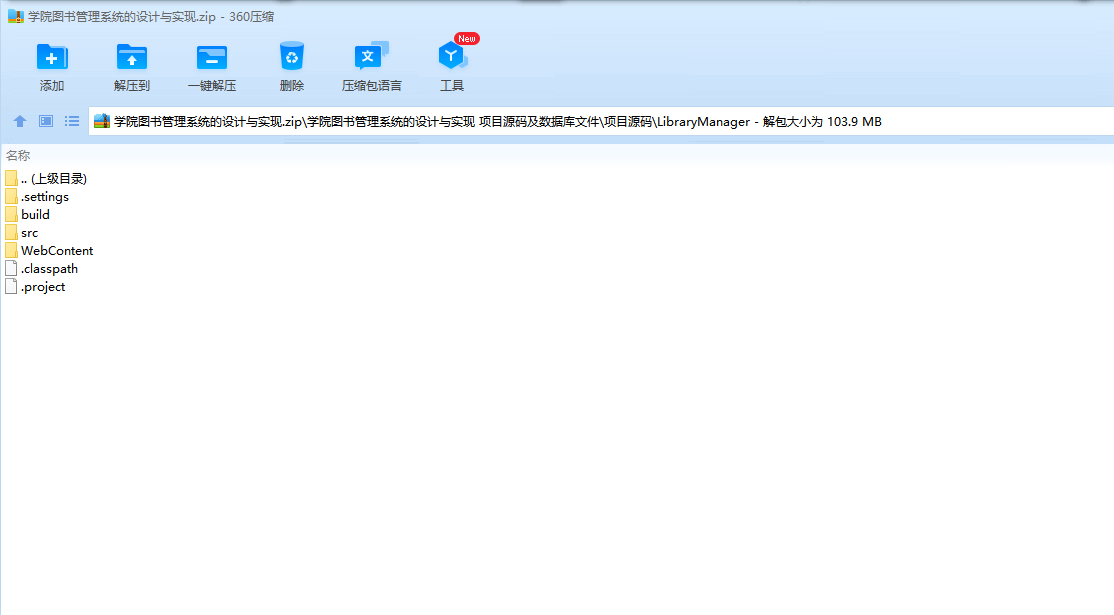Screen dimensions: 1114x615
Task: Click the 名称 column header
Action: coord(18,155)
